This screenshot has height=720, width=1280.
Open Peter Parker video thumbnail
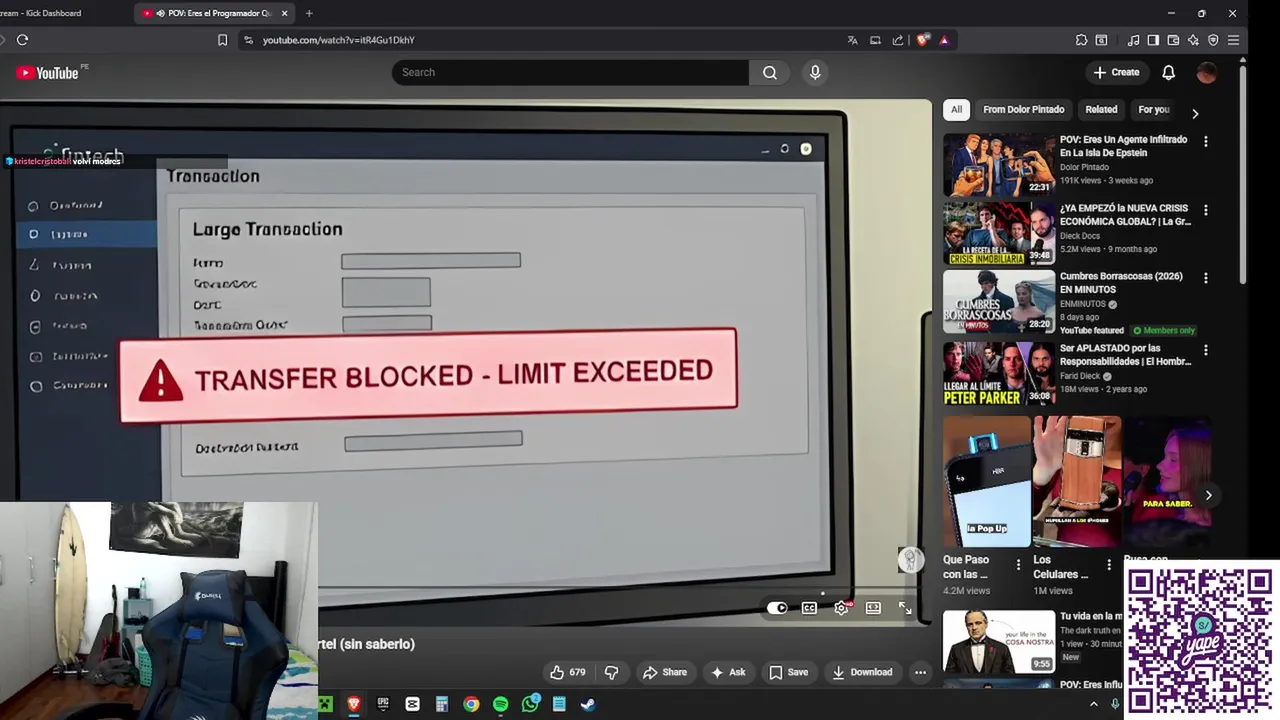[999, 373]
